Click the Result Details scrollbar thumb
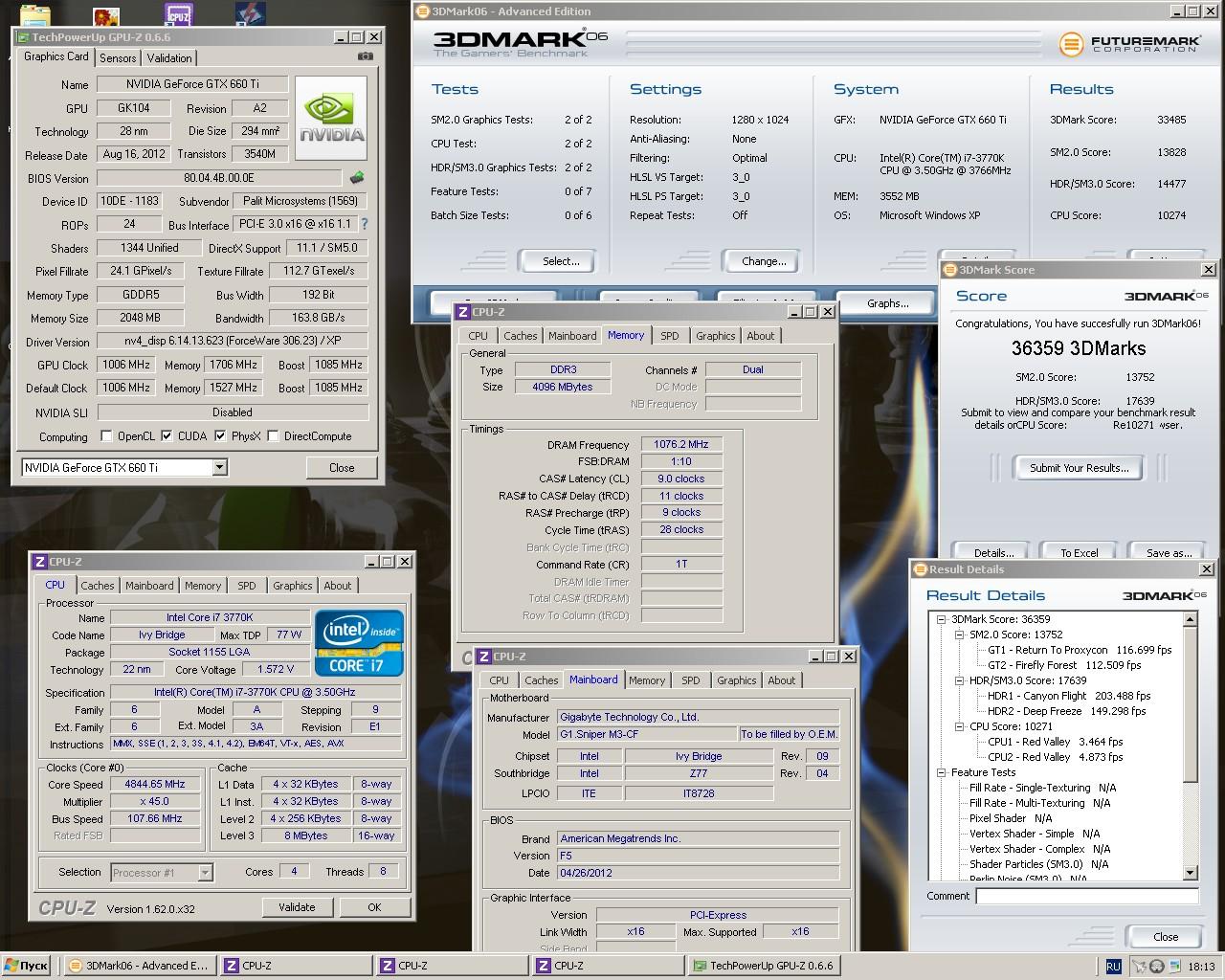 1191,704
